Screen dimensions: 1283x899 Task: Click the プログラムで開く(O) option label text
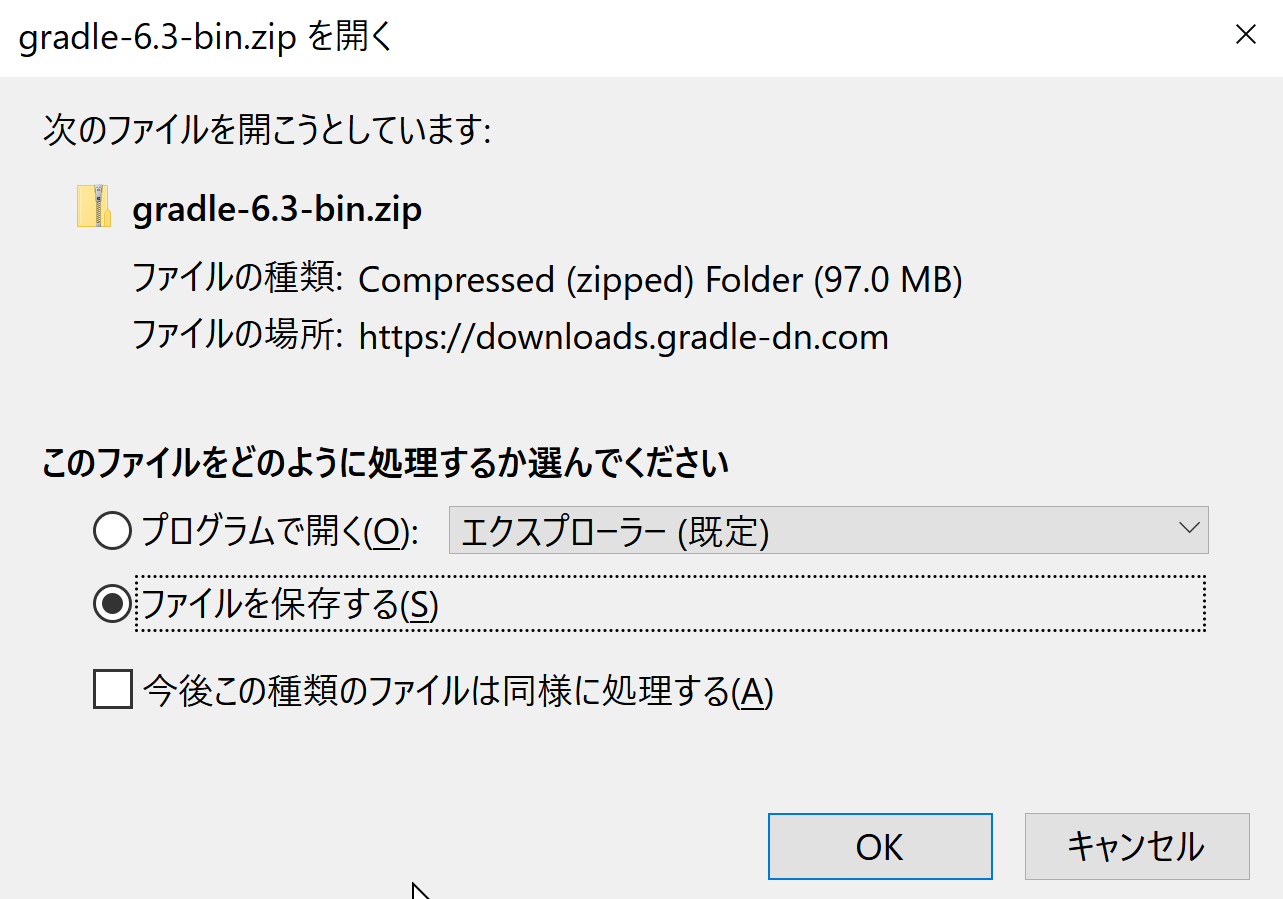pos(278,531)
